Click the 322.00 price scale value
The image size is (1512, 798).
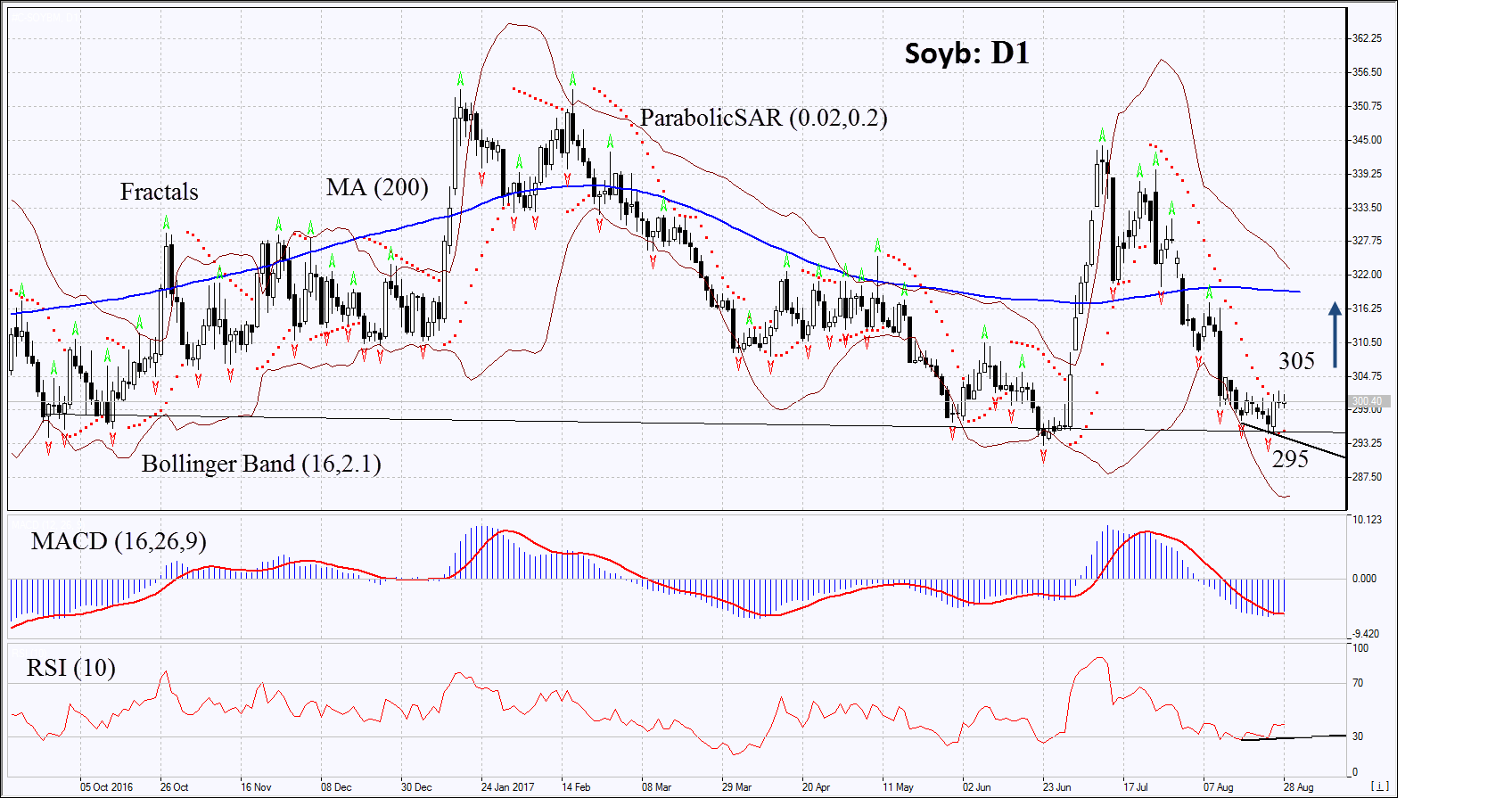tap(1367, 275)
